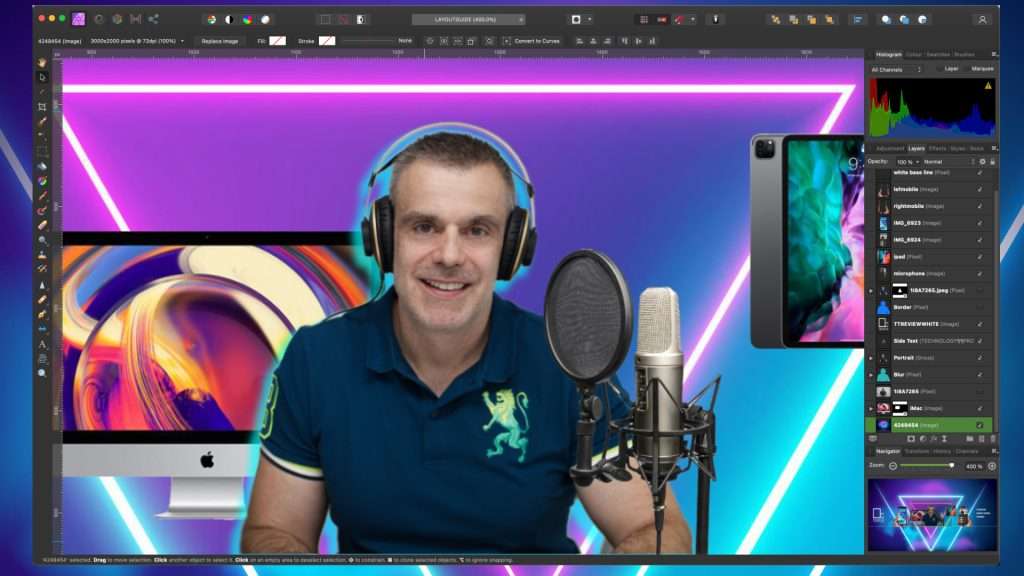Viewport: 1024px width, 576px height.
Task: Select the Move tool in the left toolbar
Action: 42,76
